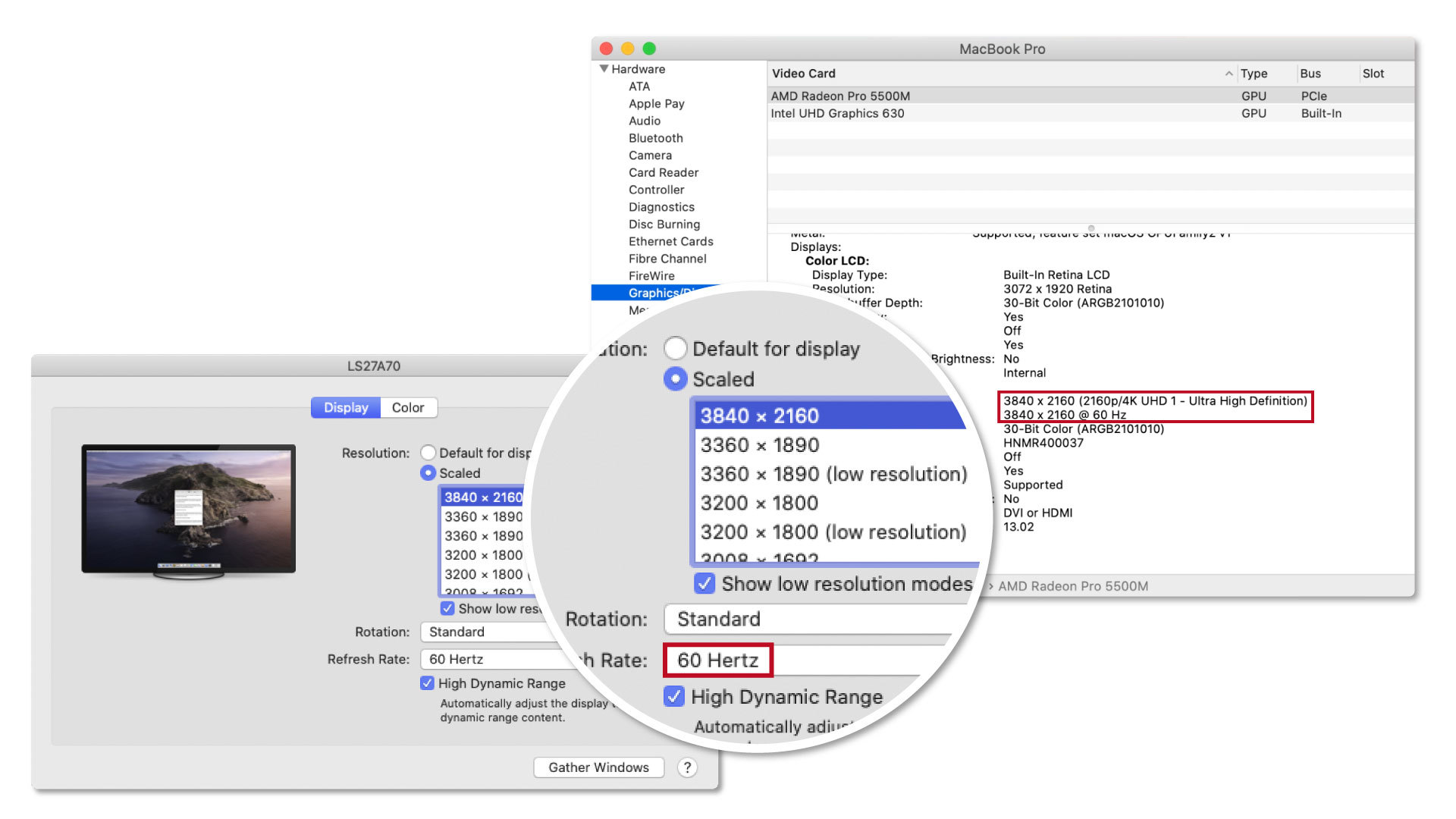This screenshot has width=1456, height=819.
Task: Click the yellow minimize window button
Action: 627,49
